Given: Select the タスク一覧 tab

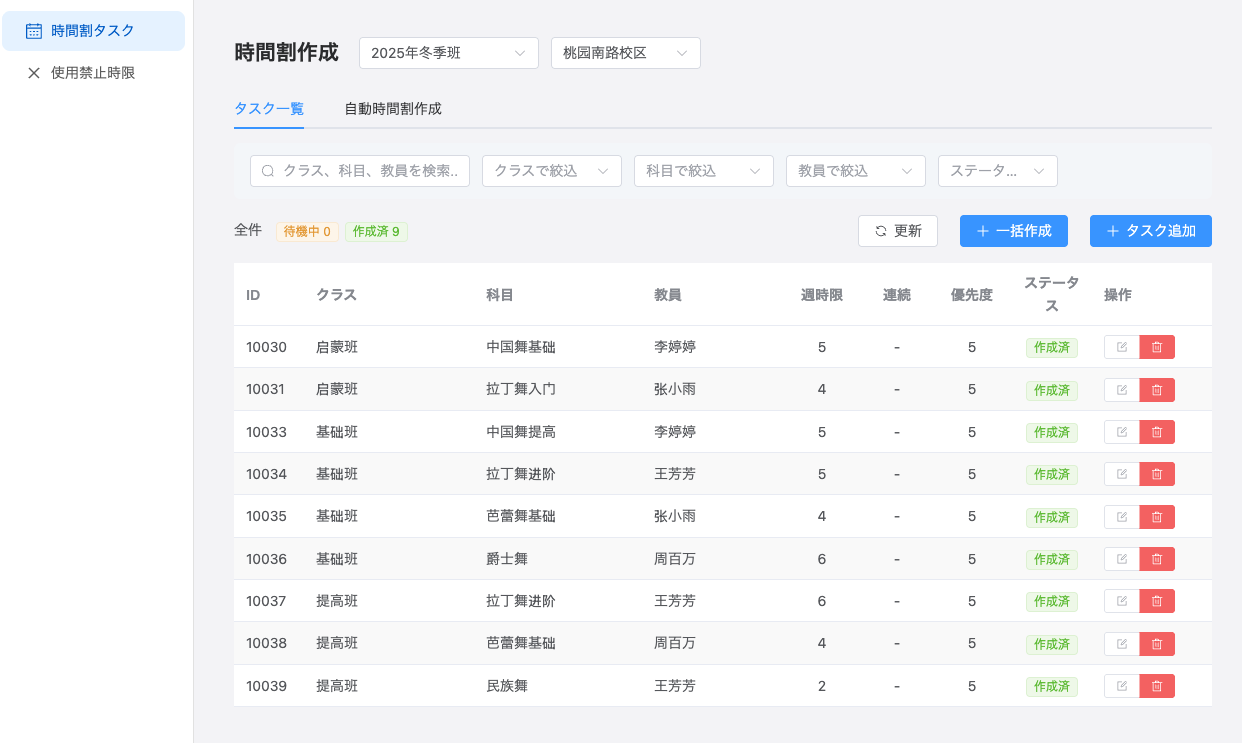Looking at the screenshot, I should pos(268,109).
